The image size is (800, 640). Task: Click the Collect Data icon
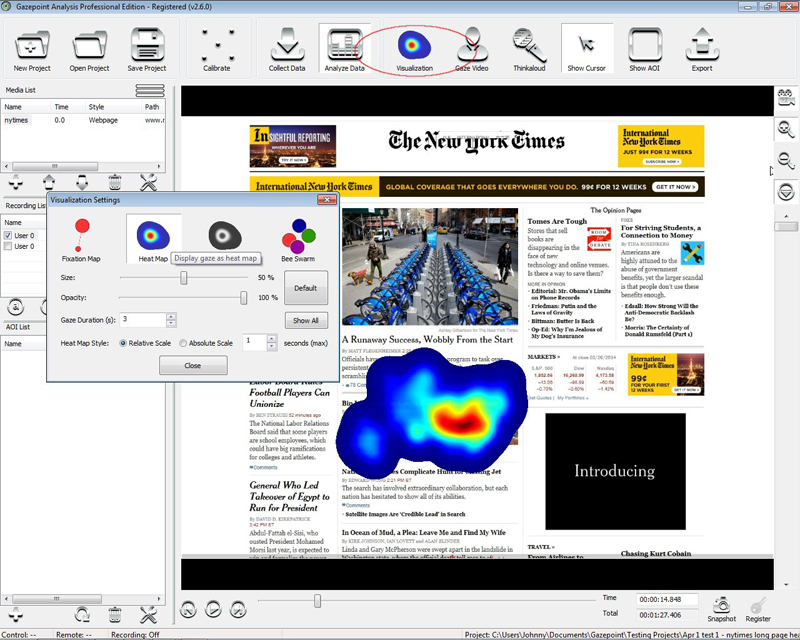pyautogui.click(x=287, y=50)
